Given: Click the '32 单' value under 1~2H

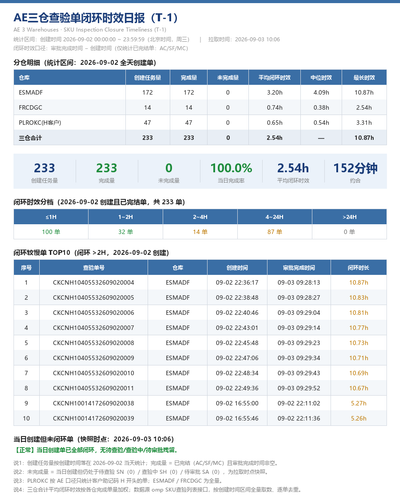Looking at the screenshot, I should 126,232.
